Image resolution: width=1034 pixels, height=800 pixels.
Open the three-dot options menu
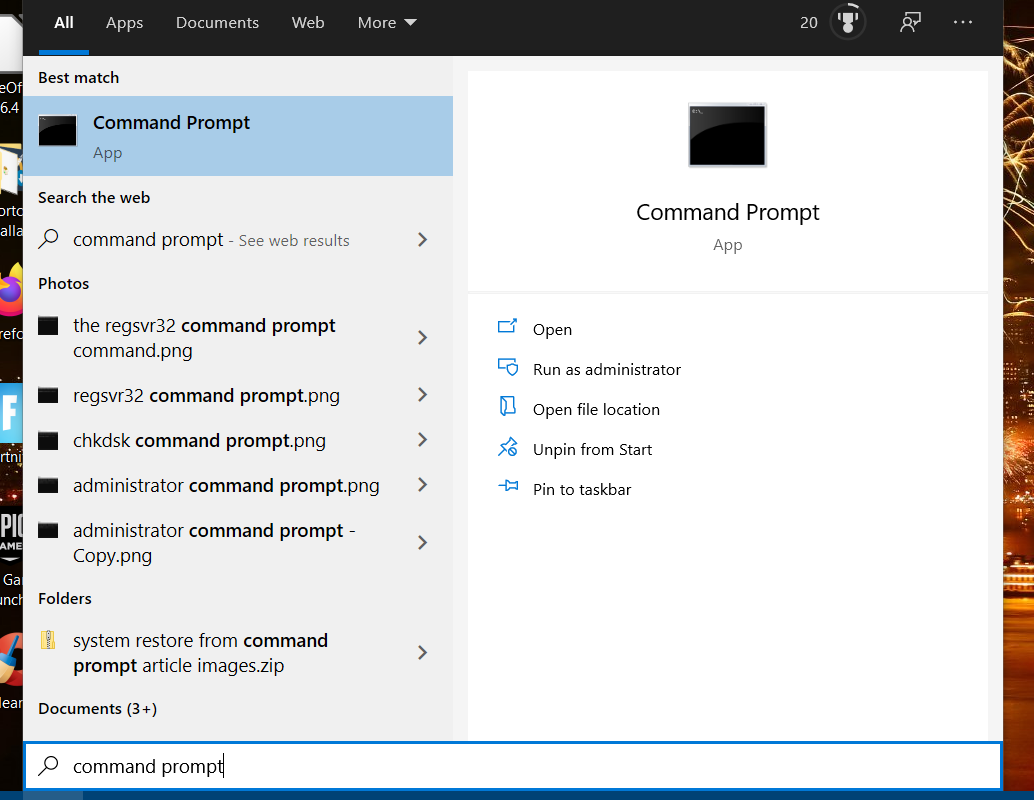pos(963,22)
